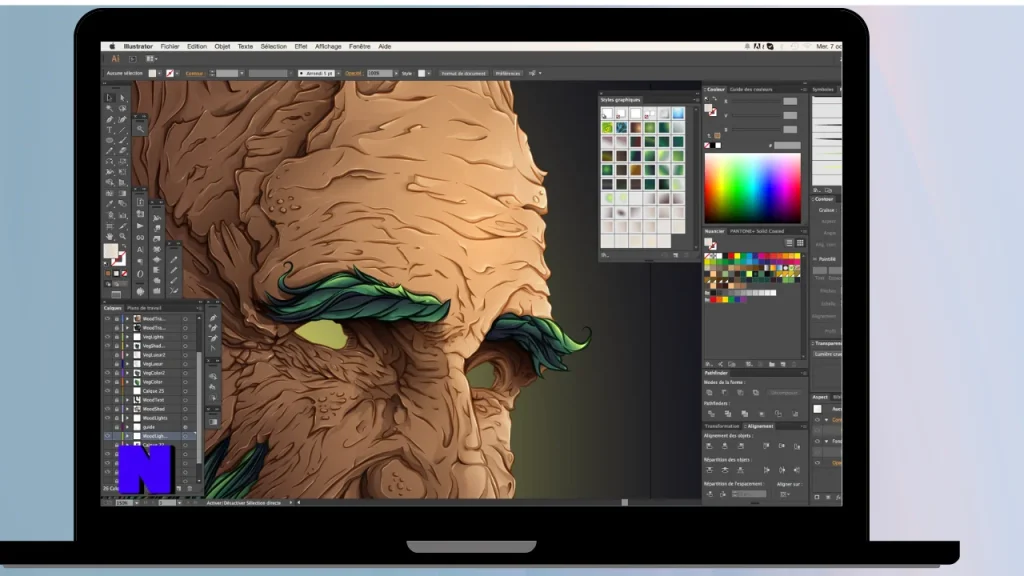Image resolution: width=1024 pixels, height=576 pixels.
Task: Select the Artboard tool
Action: pos(110,225)
